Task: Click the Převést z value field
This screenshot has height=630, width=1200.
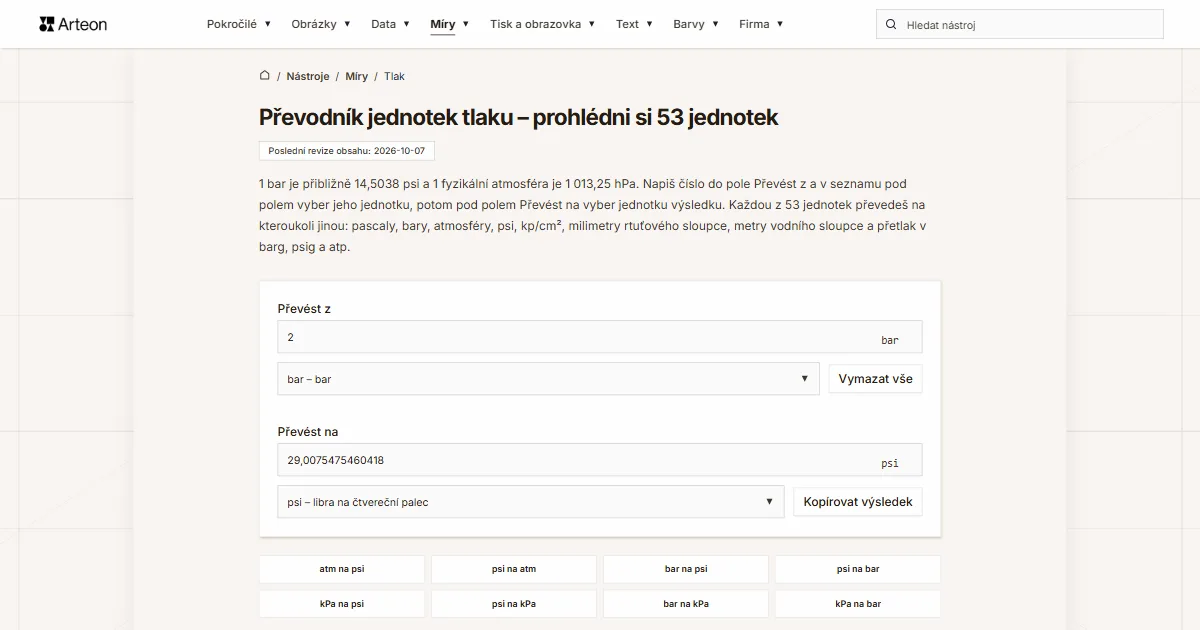Action: tap(600, 337)
